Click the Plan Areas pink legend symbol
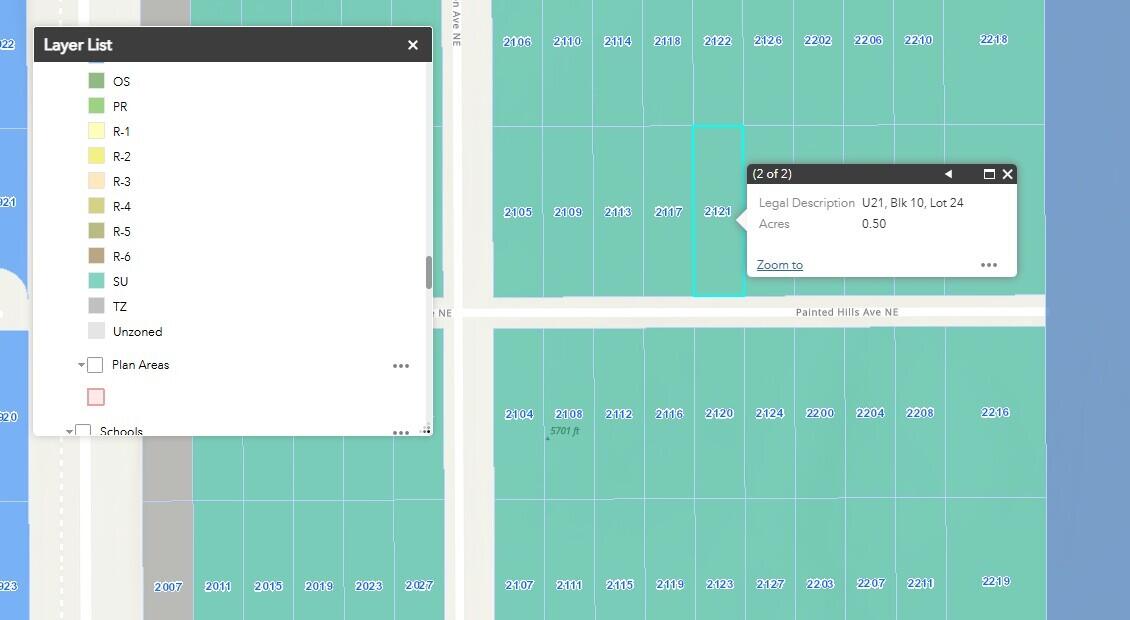1130x620 pixels. (x=96, y=397)
